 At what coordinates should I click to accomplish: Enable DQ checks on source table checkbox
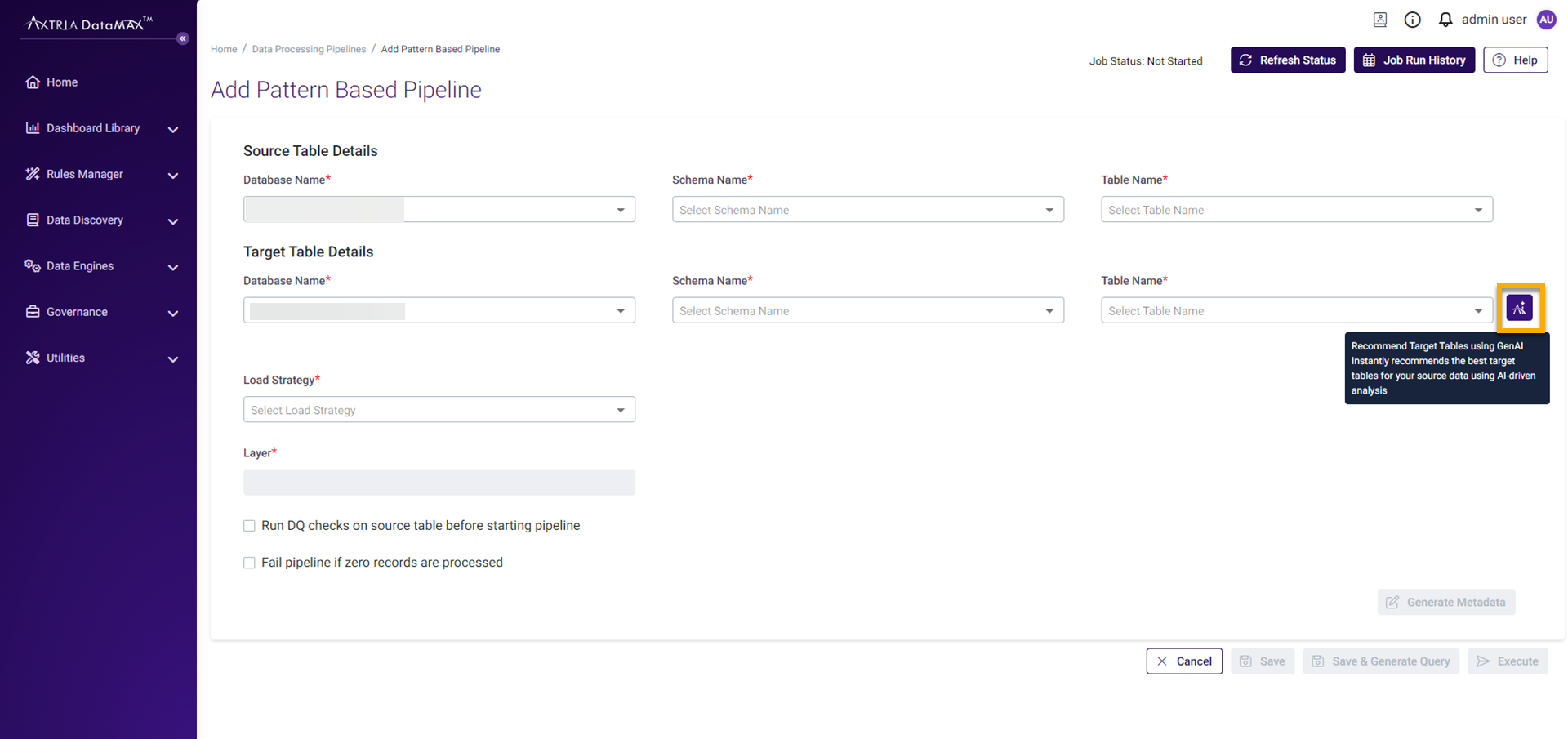click(x=249, y=526)
